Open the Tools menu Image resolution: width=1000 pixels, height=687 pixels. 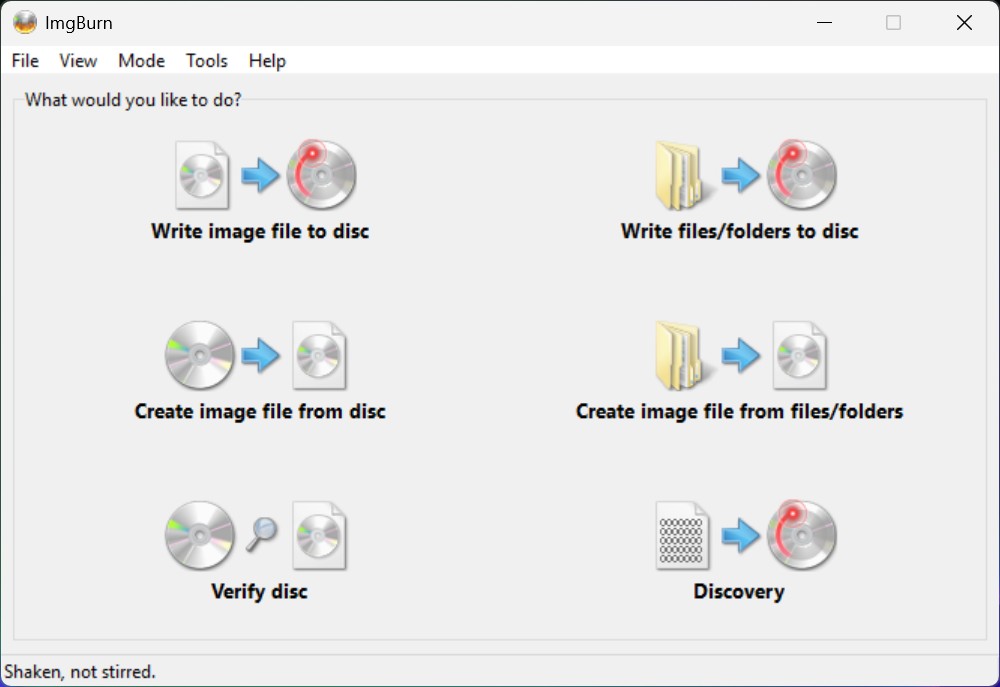click(x=206, y=61)
